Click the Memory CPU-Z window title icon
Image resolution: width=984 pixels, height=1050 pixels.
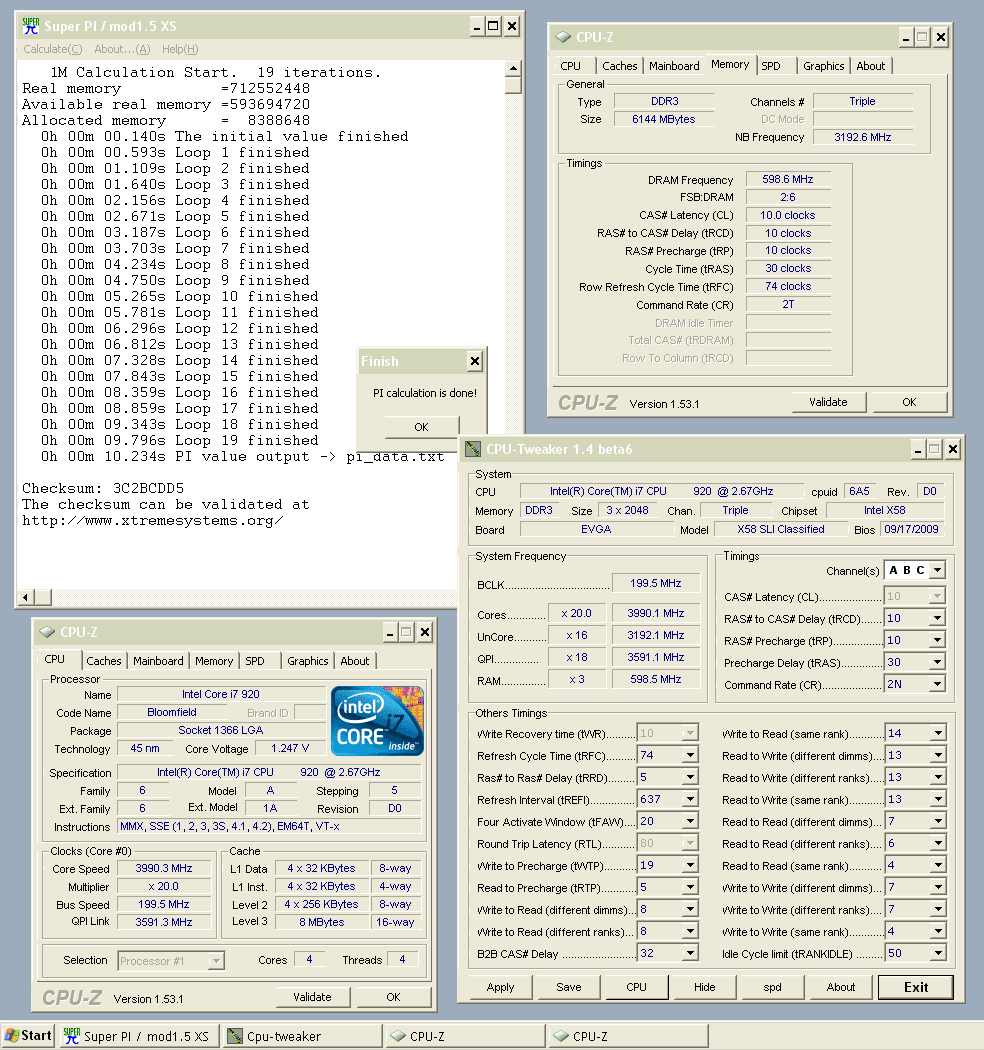click(563, 37)
